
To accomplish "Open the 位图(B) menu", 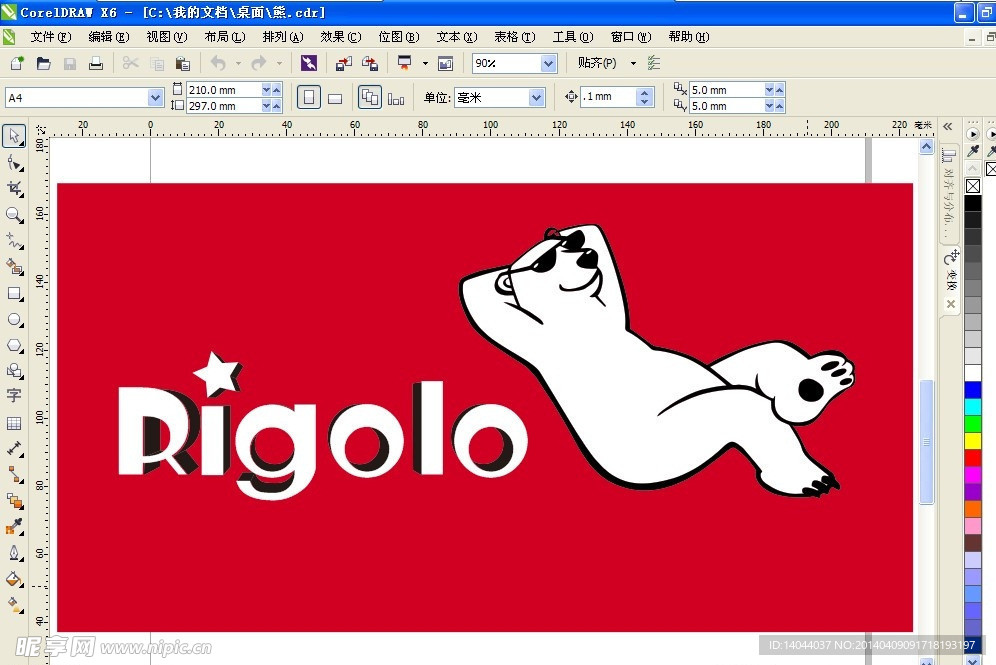I will tap(398, 37).
